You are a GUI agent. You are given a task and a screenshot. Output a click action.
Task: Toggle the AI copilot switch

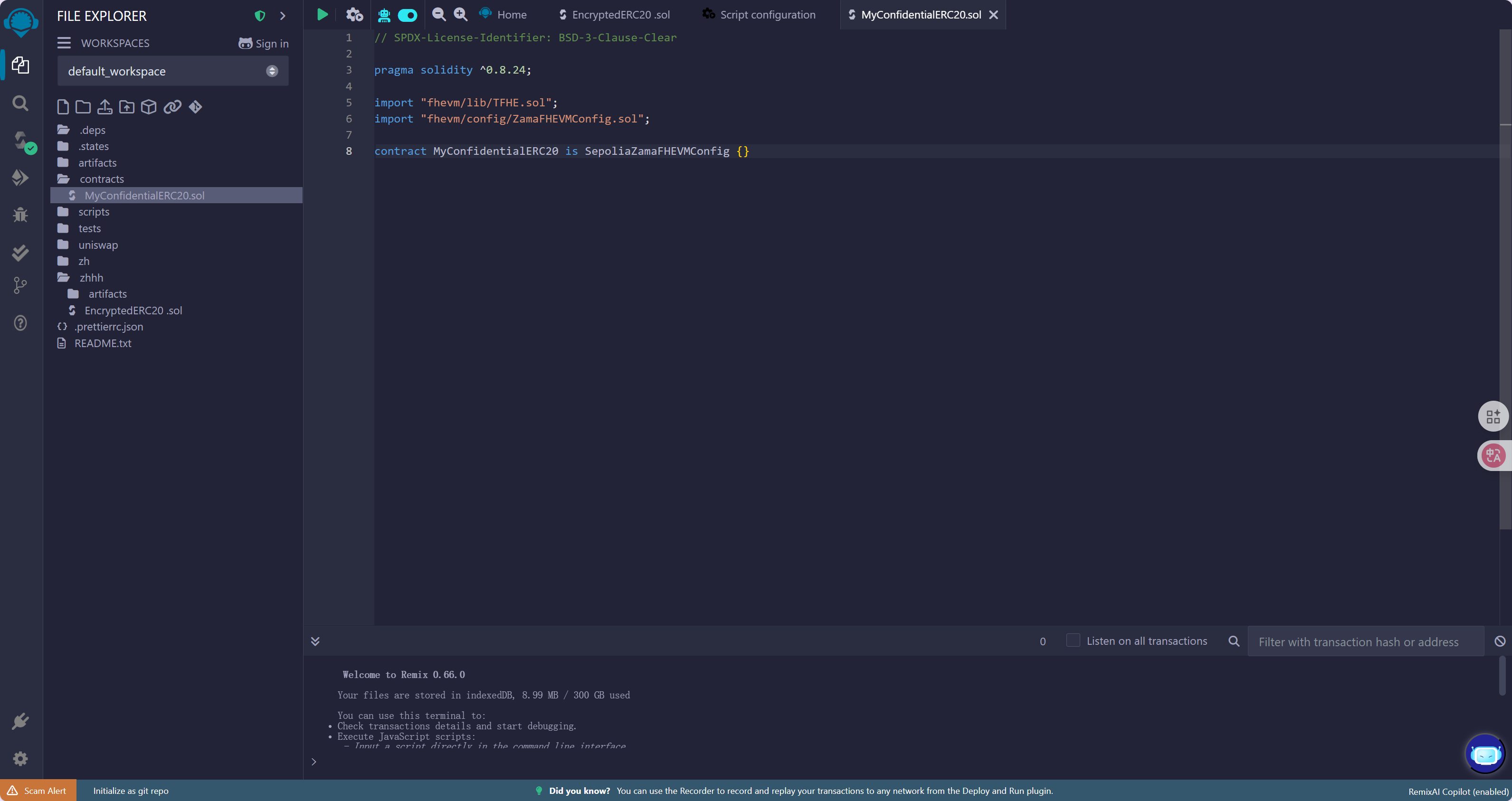(x=408, y=15)
